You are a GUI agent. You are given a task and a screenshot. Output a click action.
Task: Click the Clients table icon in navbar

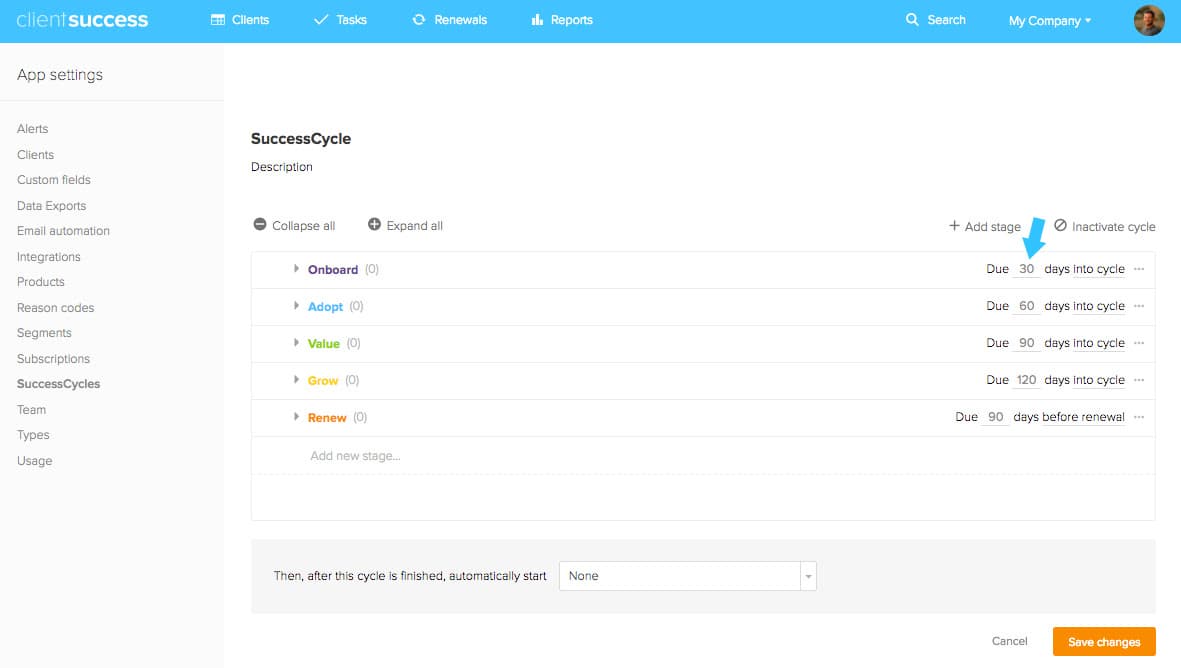point(218,20)
